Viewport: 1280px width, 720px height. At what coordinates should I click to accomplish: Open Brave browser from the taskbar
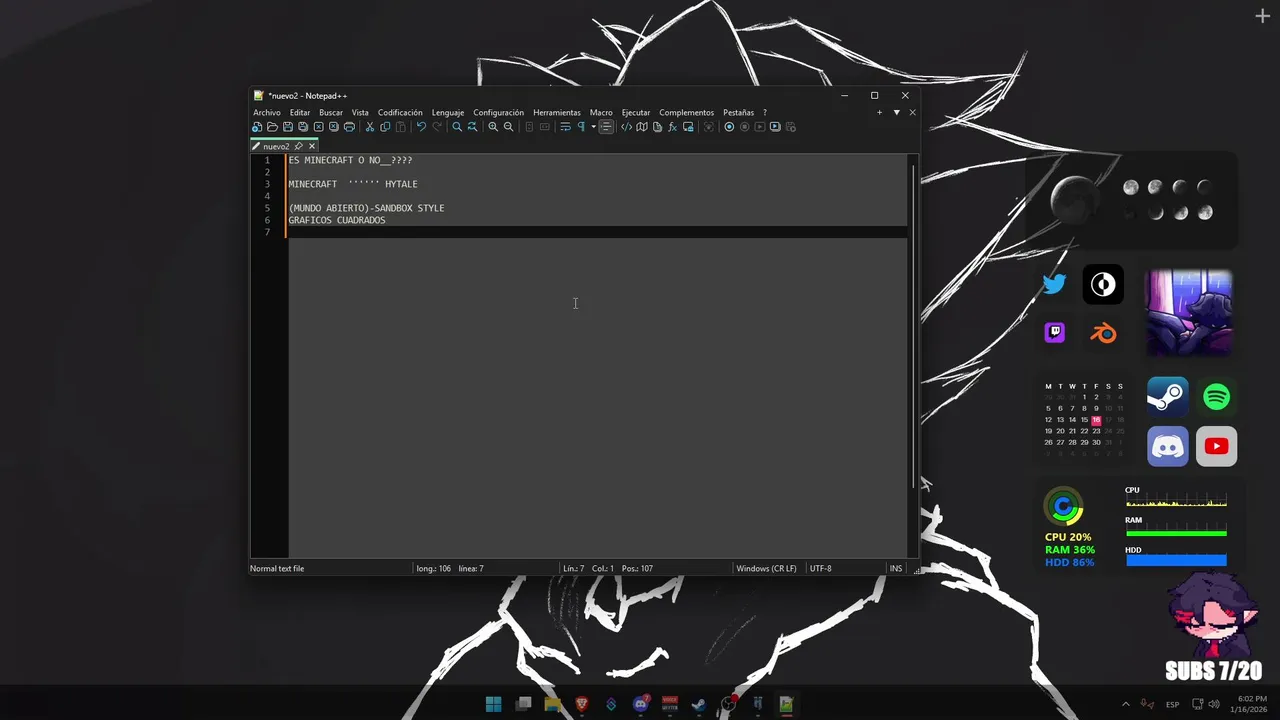pos(581,704)
